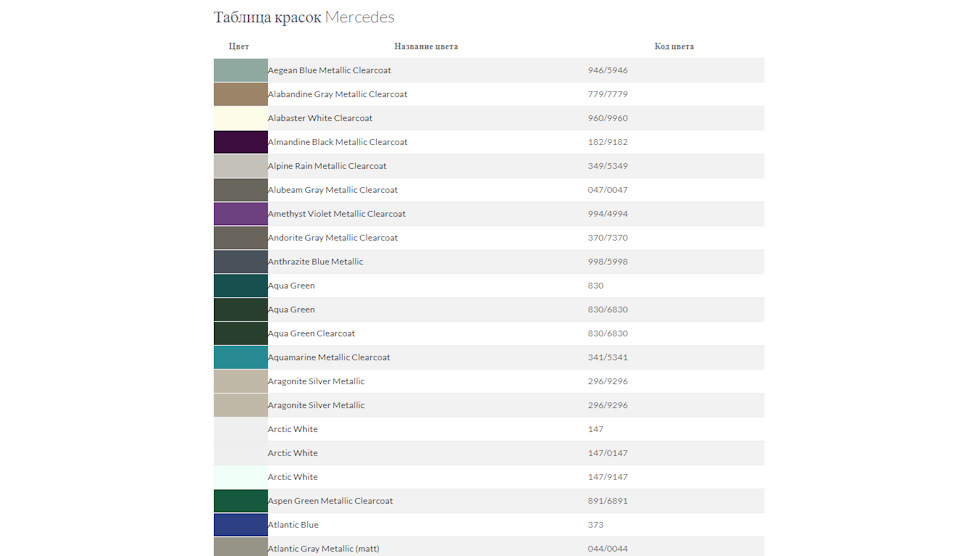
Task: Click the name "Alabandine Gray Metallic Clearcoat"
Action: tap(337, 94)
